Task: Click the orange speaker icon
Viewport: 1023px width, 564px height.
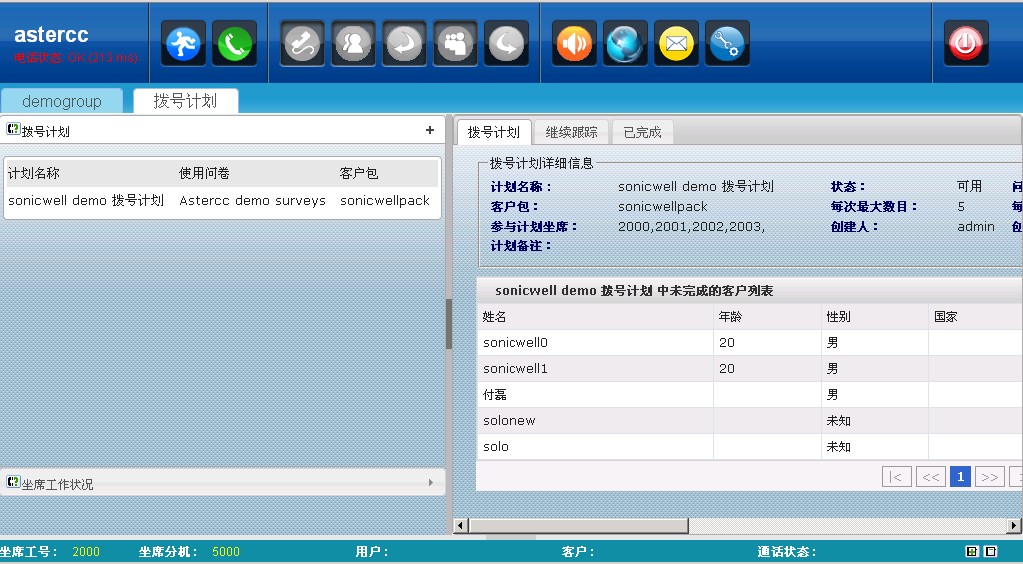Action: point(575,44)
